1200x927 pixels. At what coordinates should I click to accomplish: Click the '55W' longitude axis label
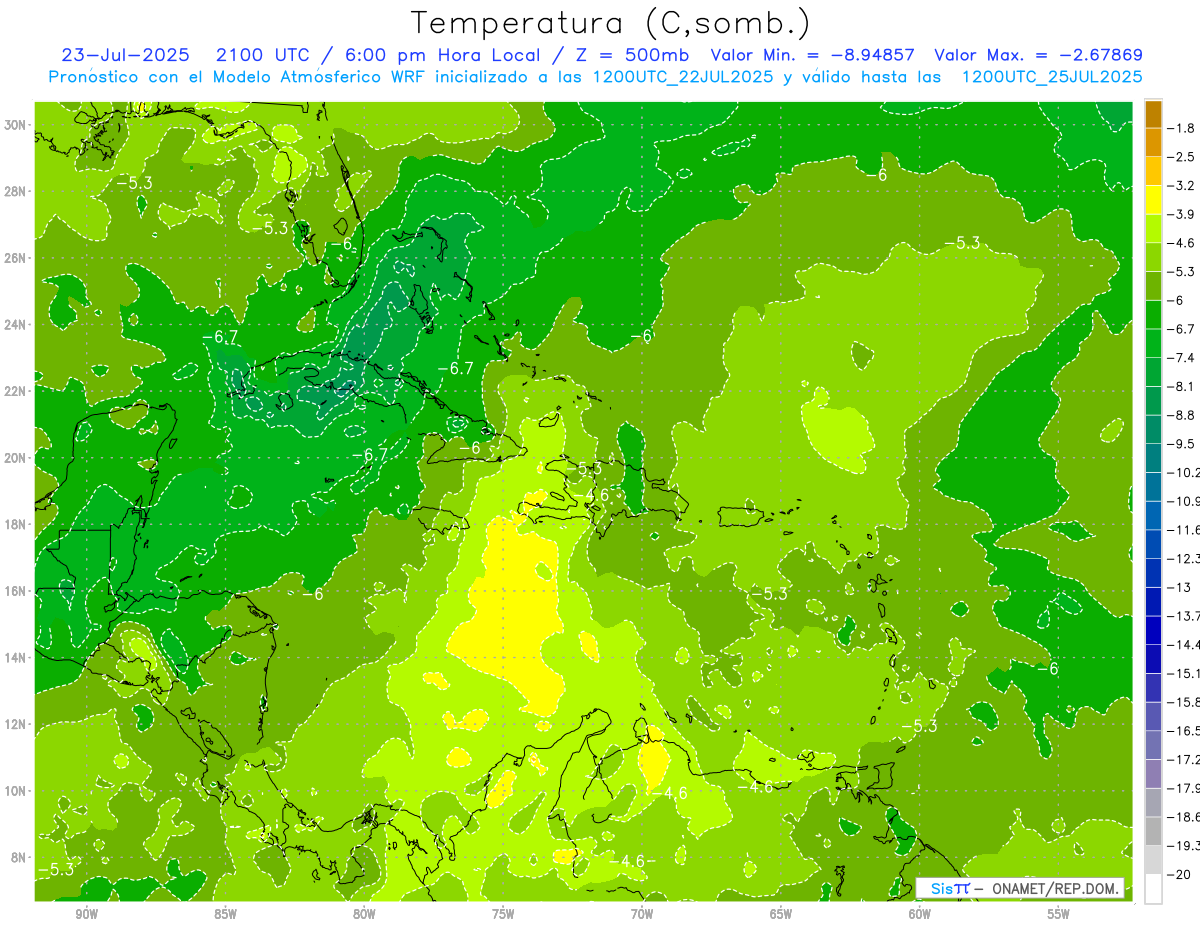1059,915
